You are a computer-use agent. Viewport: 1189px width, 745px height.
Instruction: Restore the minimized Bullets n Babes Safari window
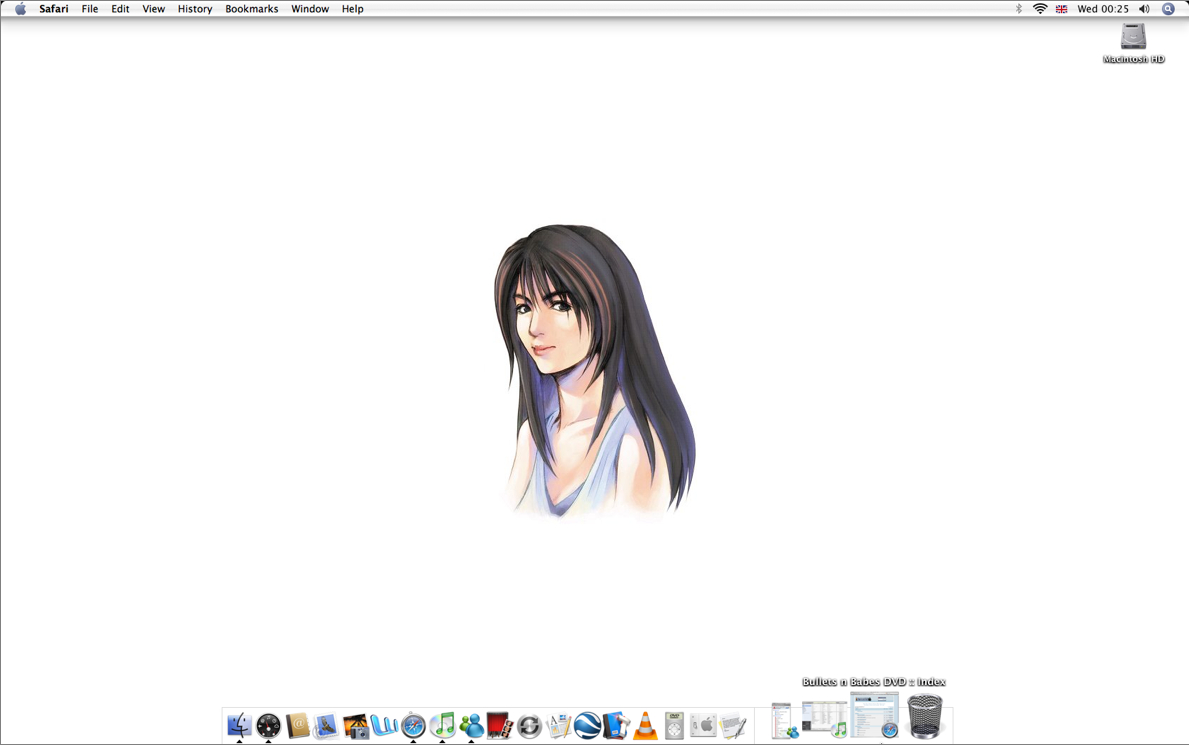coord(874,715)
